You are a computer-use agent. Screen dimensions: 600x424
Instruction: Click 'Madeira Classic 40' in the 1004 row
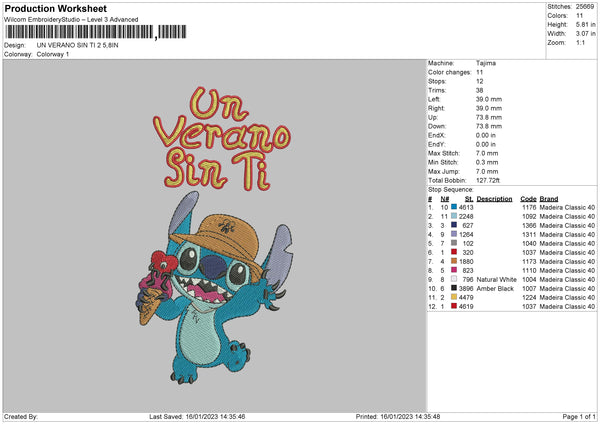[567, 279]
